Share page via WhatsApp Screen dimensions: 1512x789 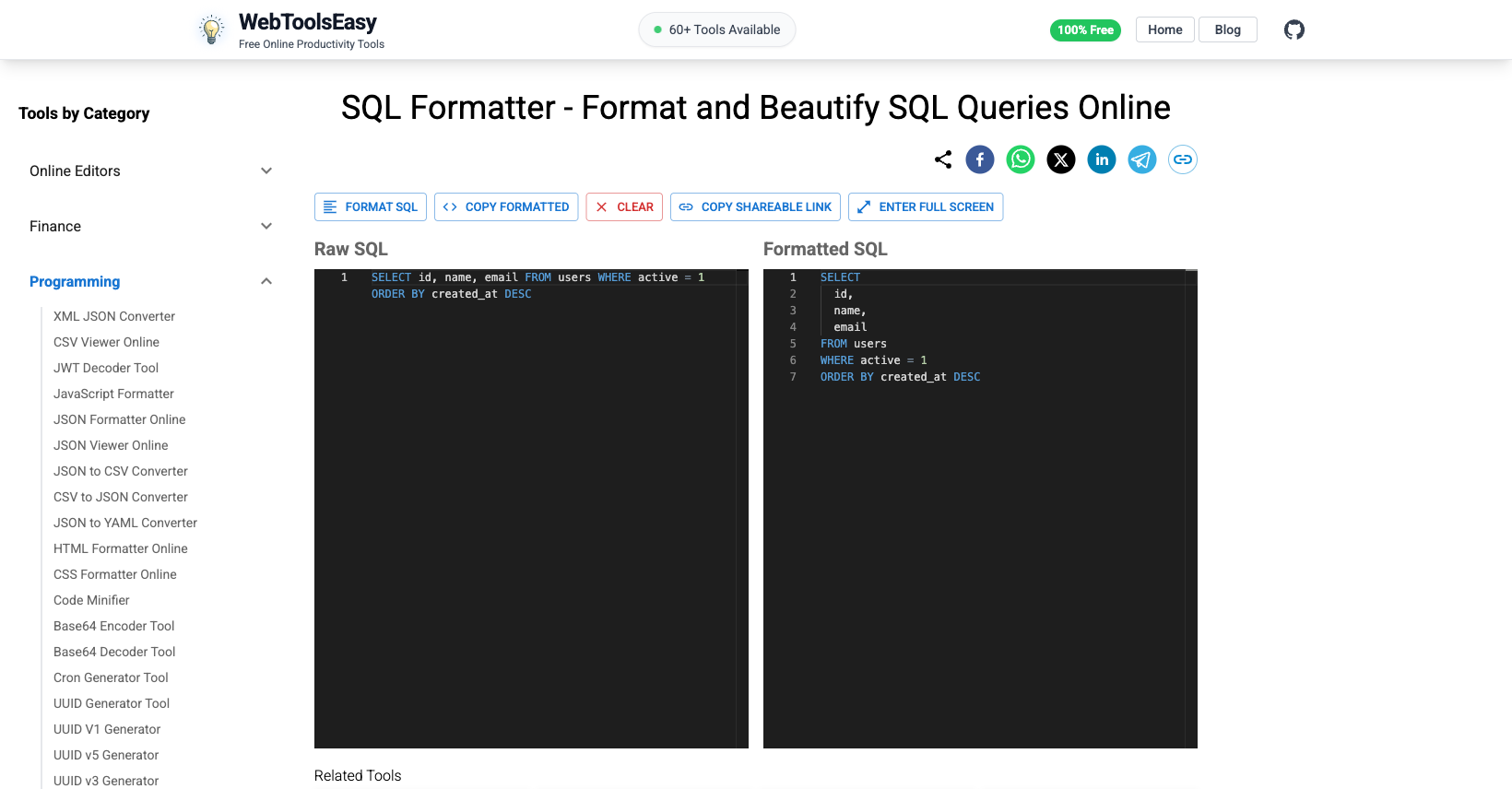point(1021,159)
